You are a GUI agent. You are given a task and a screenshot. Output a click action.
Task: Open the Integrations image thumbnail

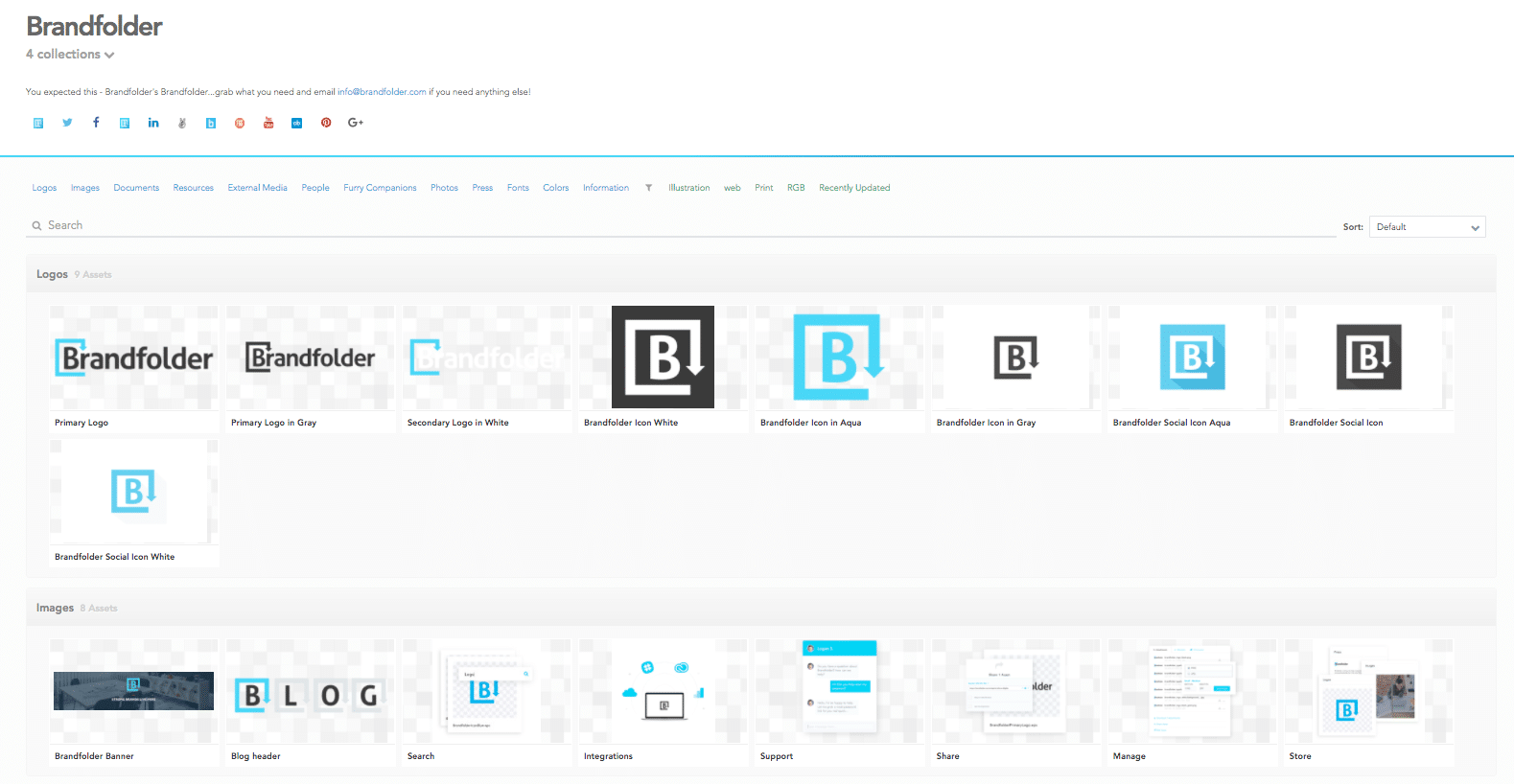pyautogui.click(x=664, y=691)
